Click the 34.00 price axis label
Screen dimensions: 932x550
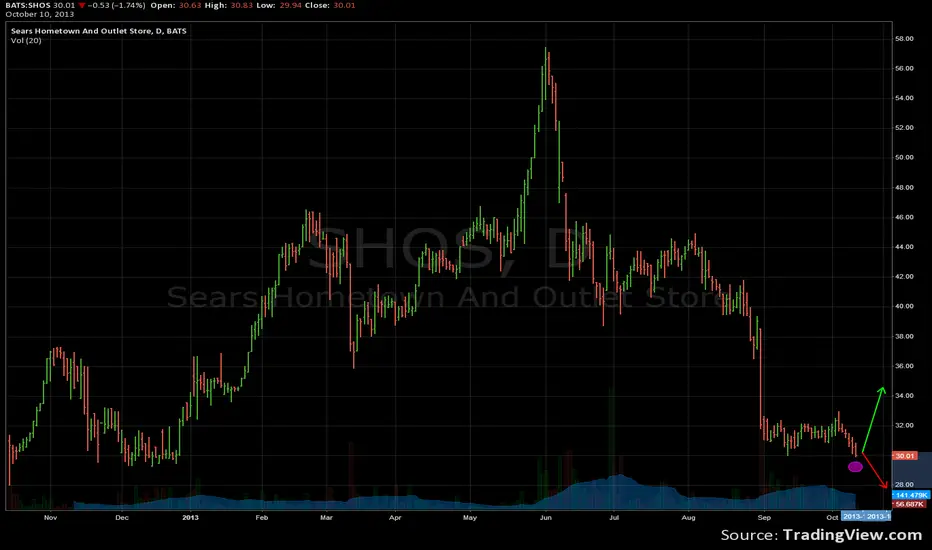point(904,395)
